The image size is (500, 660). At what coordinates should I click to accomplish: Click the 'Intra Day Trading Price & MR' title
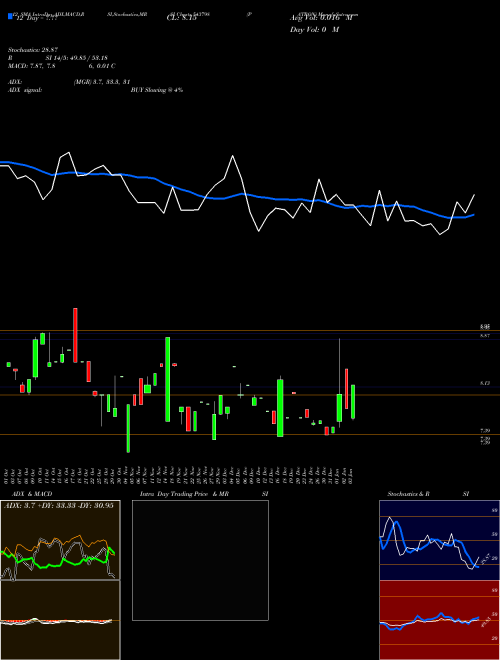pyautogui.click(x=184, y=494)
